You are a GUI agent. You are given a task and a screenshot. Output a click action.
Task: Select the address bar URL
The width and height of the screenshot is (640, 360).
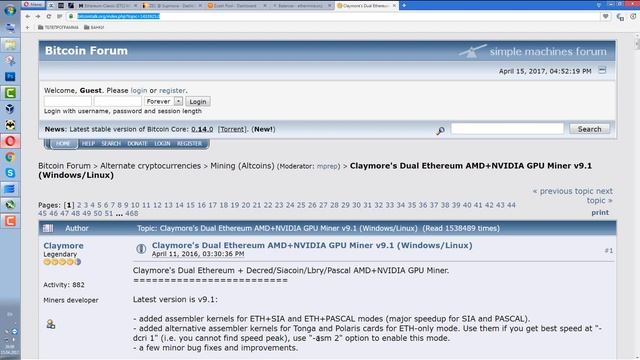pos(118,16)
